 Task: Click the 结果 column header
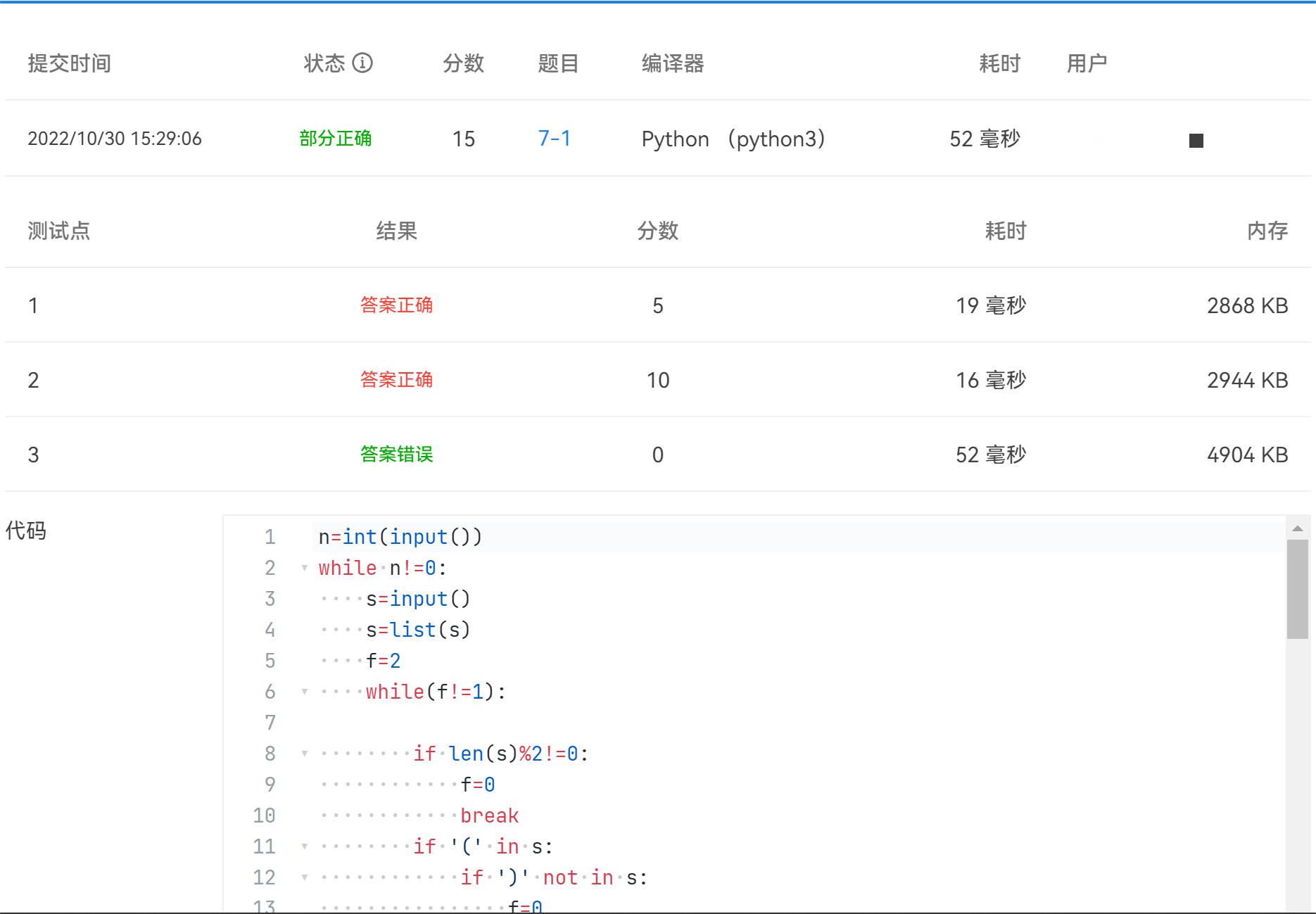point(397,231)
